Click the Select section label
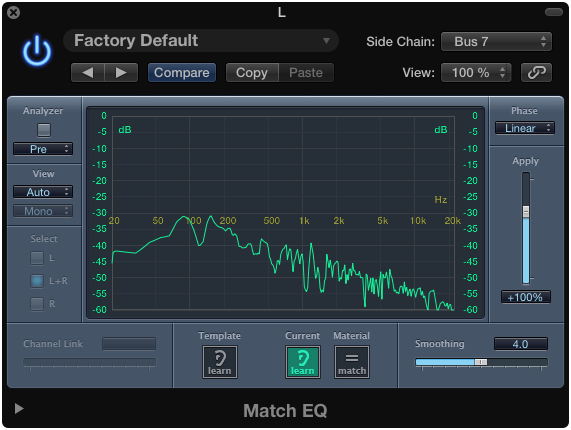The height and width of the screenshot is (430, 571). (44, 239)
